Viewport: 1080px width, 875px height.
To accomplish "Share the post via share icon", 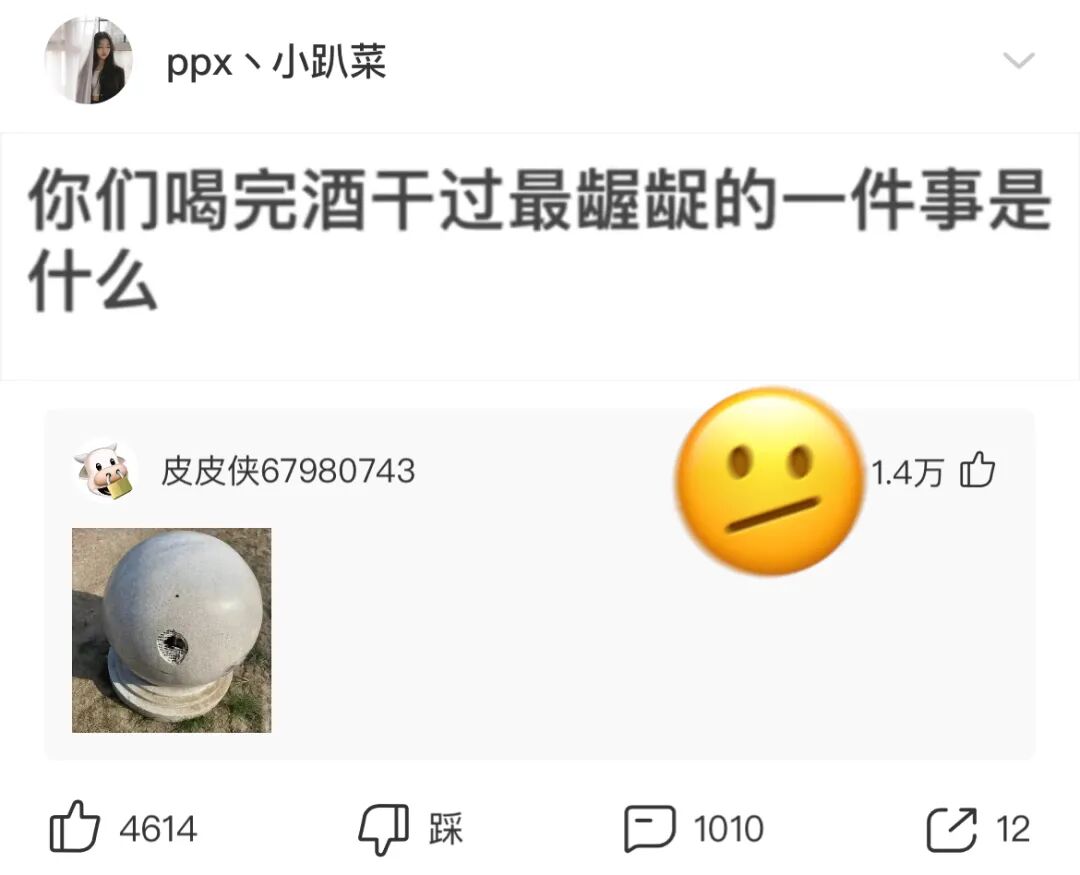I will [x=952, y=830].
